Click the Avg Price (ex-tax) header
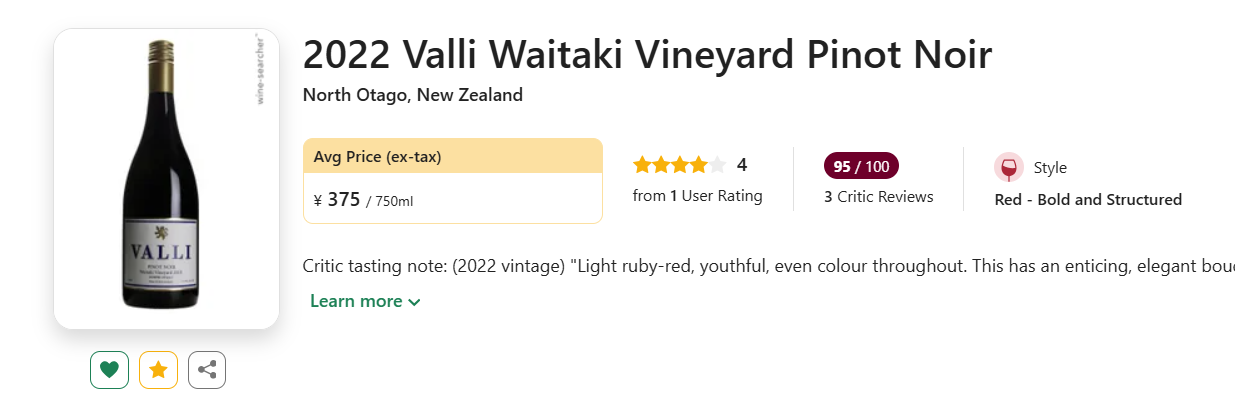The image size is (1235, 418). [377, 157]
